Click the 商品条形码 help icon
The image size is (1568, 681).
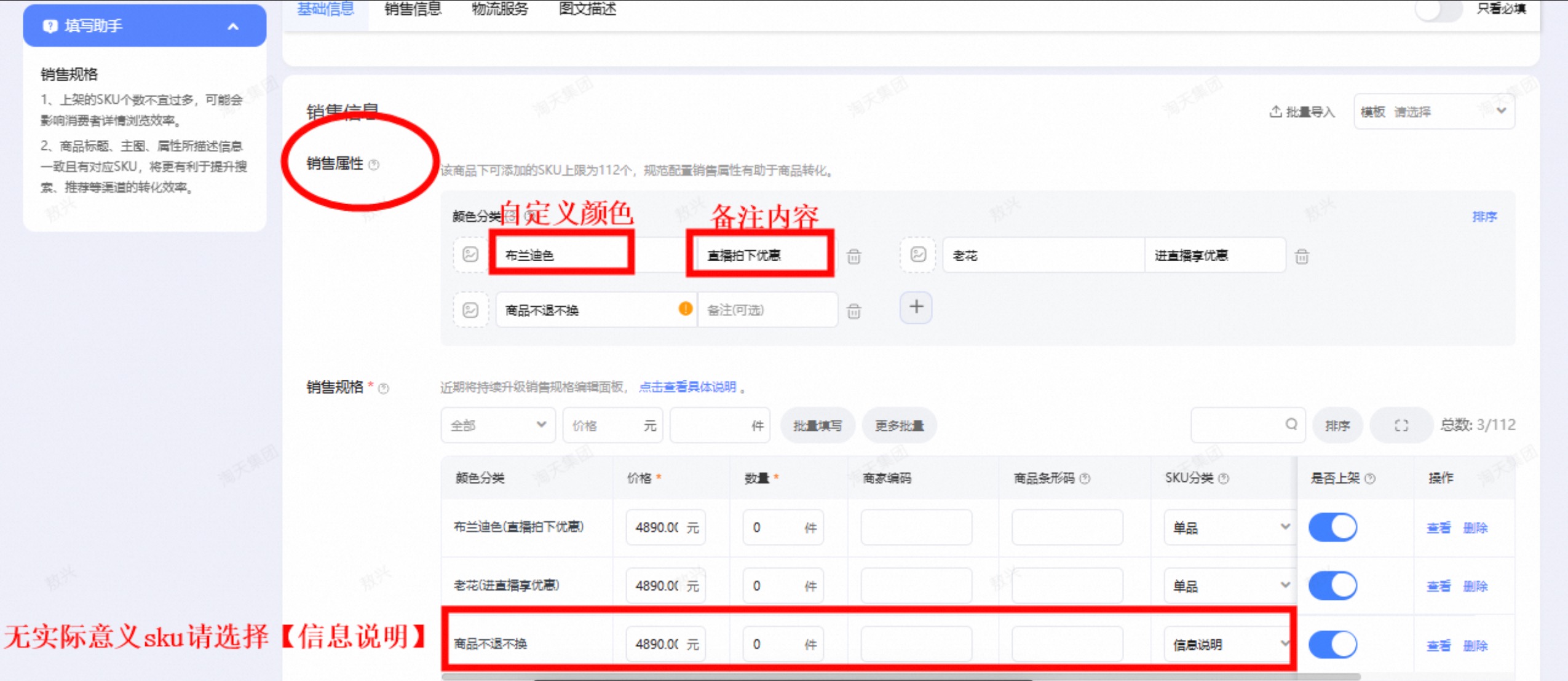[1085, 478]
